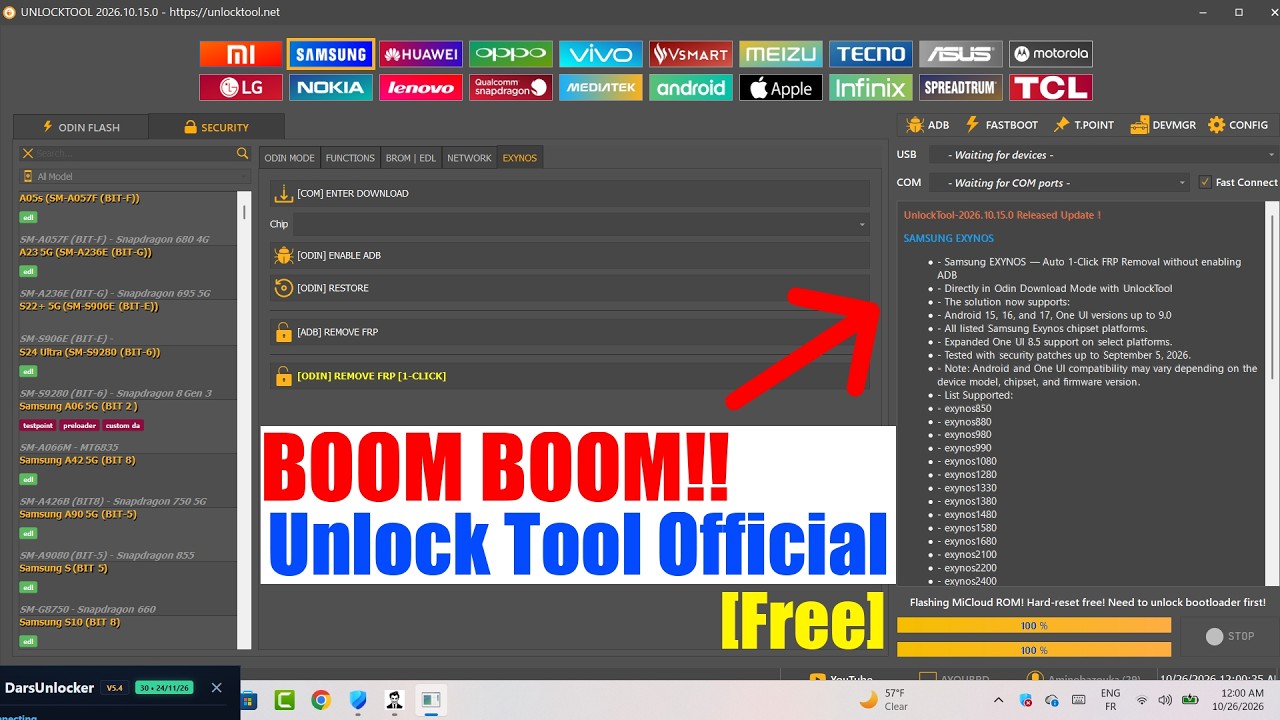Select the Infinix brand logo

tap(871, 87)
